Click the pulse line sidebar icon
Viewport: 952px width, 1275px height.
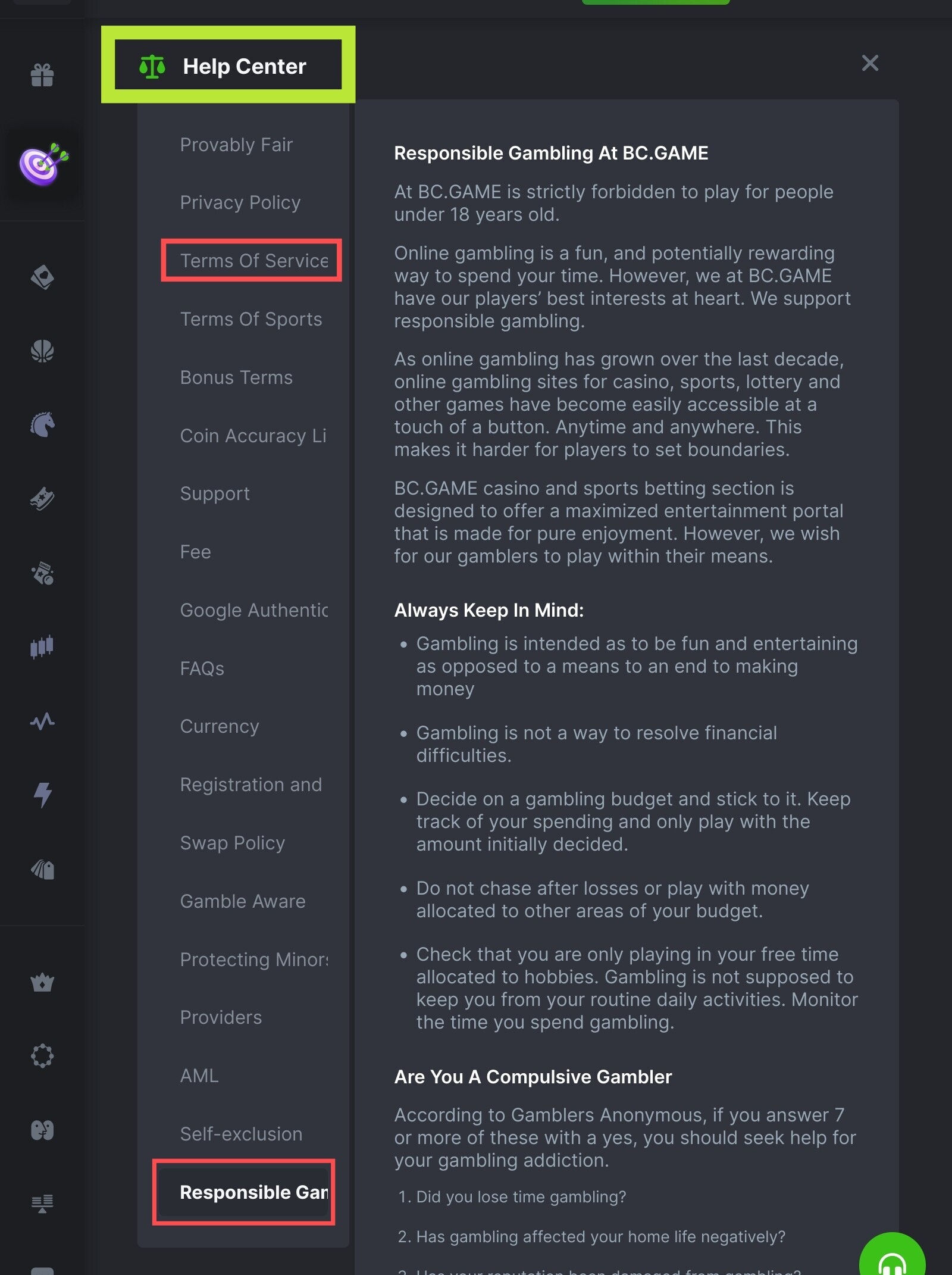[42, 721]
